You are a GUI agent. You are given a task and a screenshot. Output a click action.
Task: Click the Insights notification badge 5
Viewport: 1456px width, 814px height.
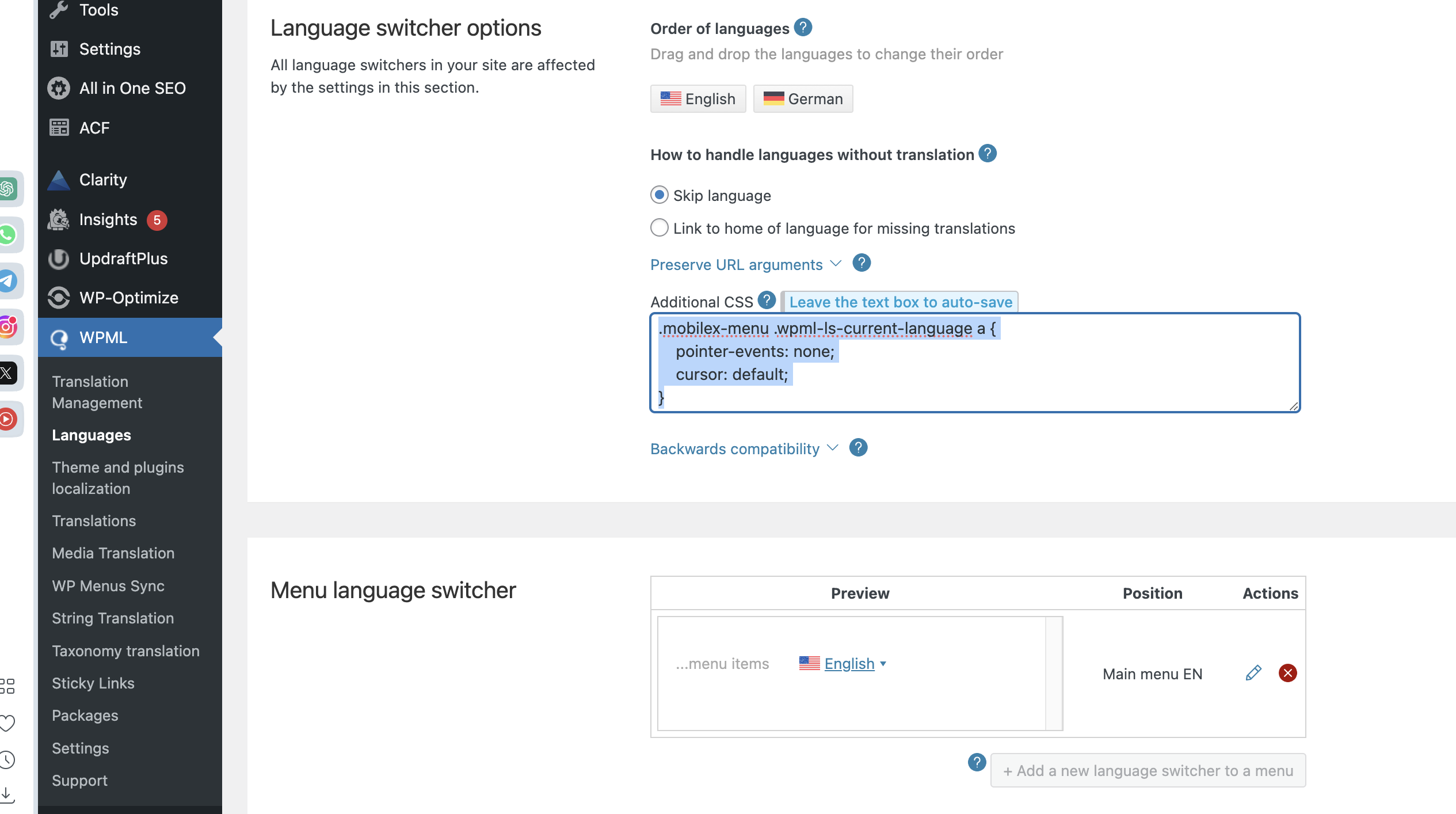click(157, 220)
